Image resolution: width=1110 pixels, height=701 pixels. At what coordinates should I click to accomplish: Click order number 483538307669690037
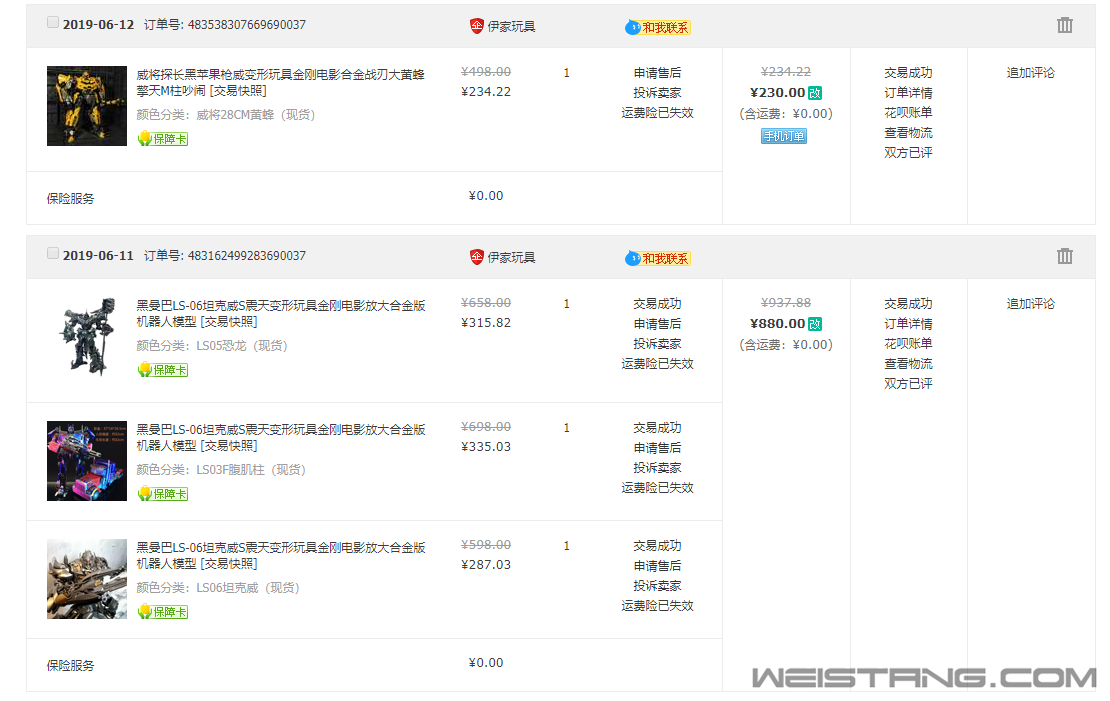coord(246,25)
